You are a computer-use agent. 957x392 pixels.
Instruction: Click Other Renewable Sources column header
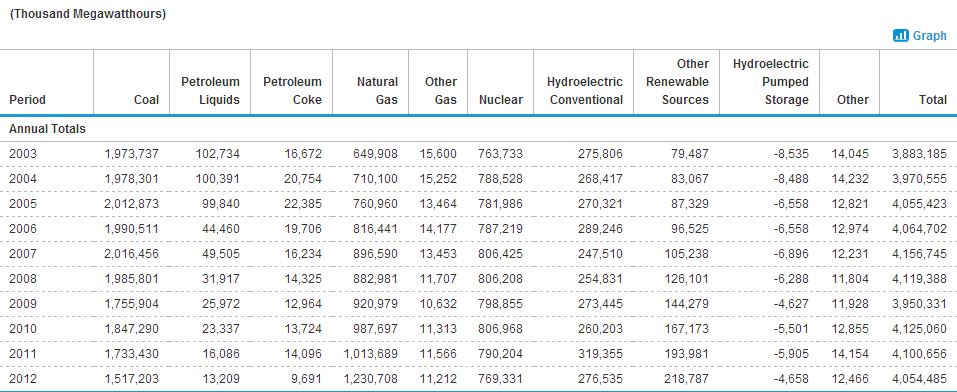click(x=677, y=82)
